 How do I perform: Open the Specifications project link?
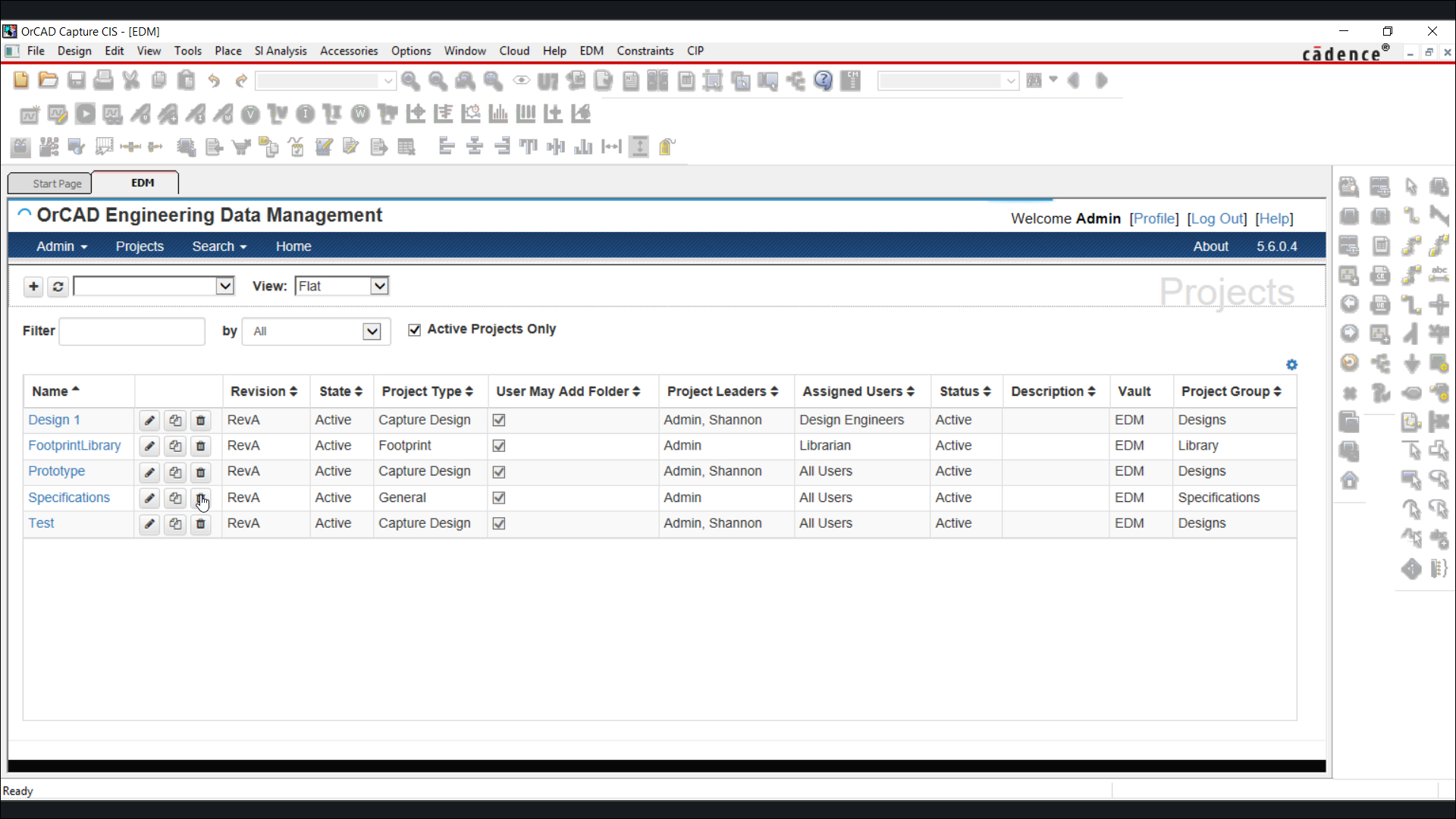coord(69,498)
